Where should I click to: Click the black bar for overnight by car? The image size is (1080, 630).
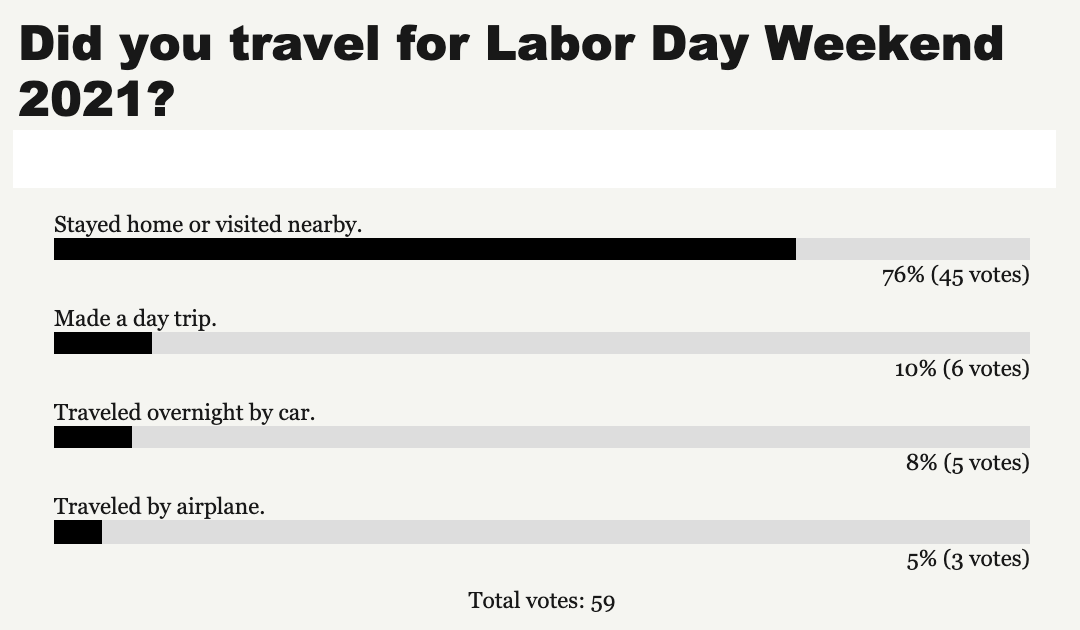(x=93, y=437)
